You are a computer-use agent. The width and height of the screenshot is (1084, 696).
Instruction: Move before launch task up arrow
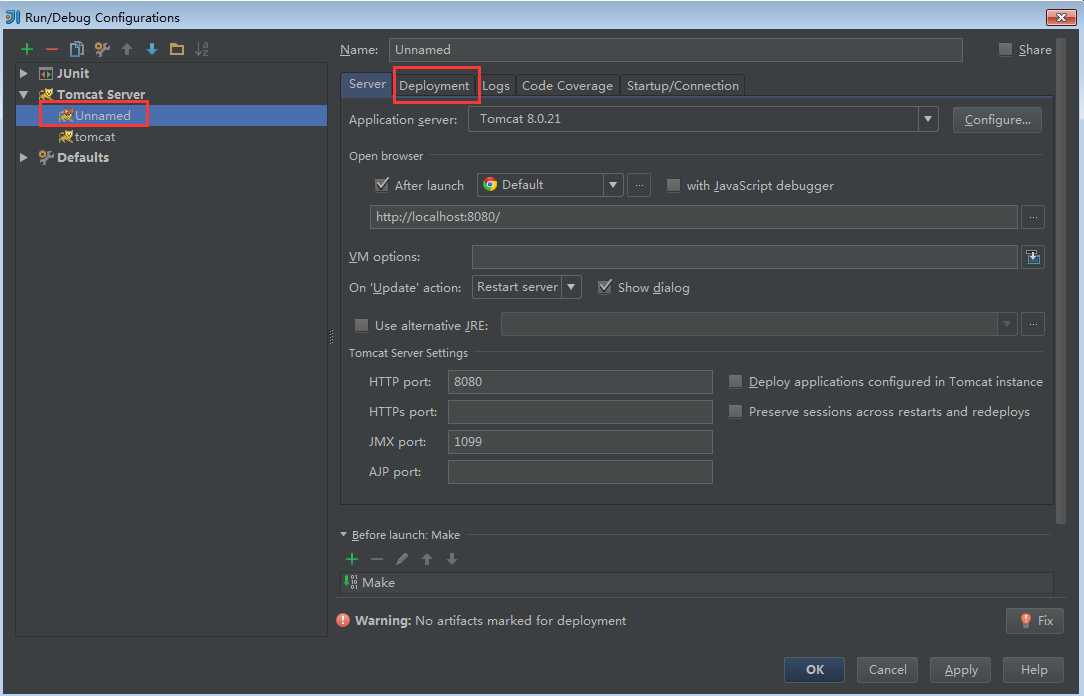427,559
